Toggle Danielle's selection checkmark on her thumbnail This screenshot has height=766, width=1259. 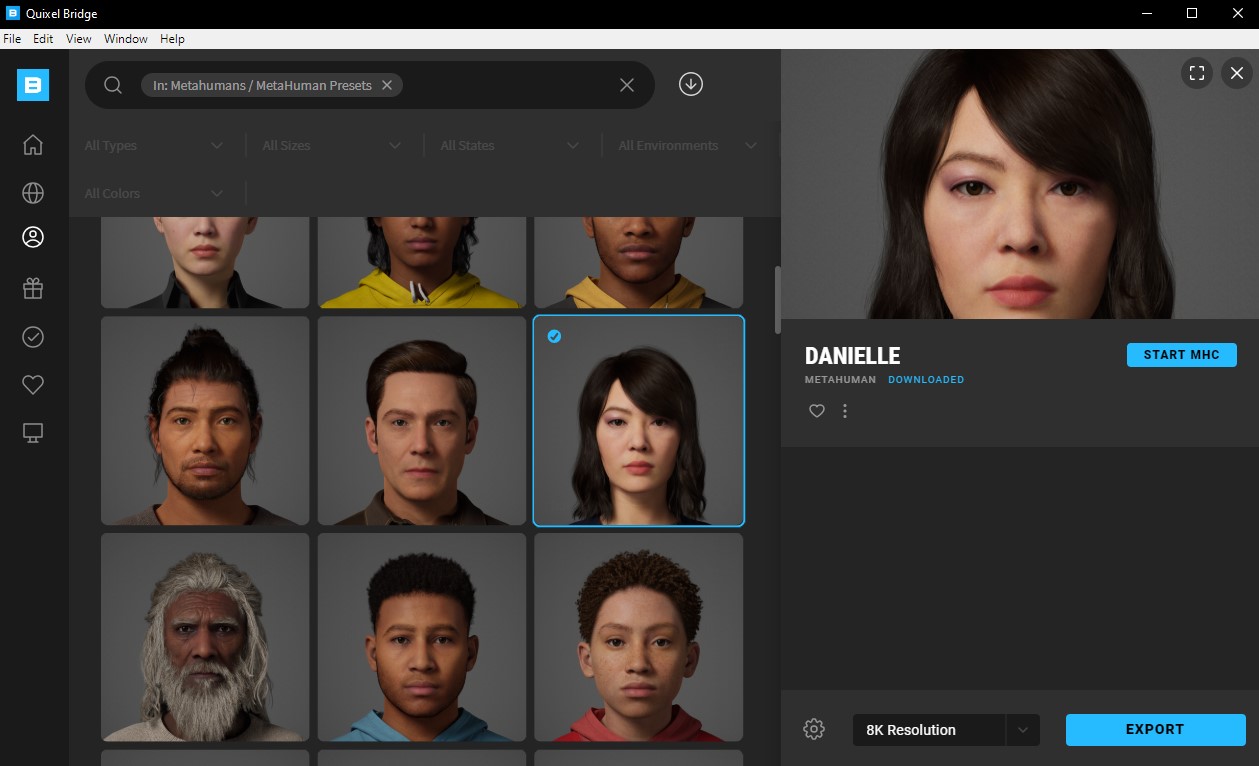(555, 337)
